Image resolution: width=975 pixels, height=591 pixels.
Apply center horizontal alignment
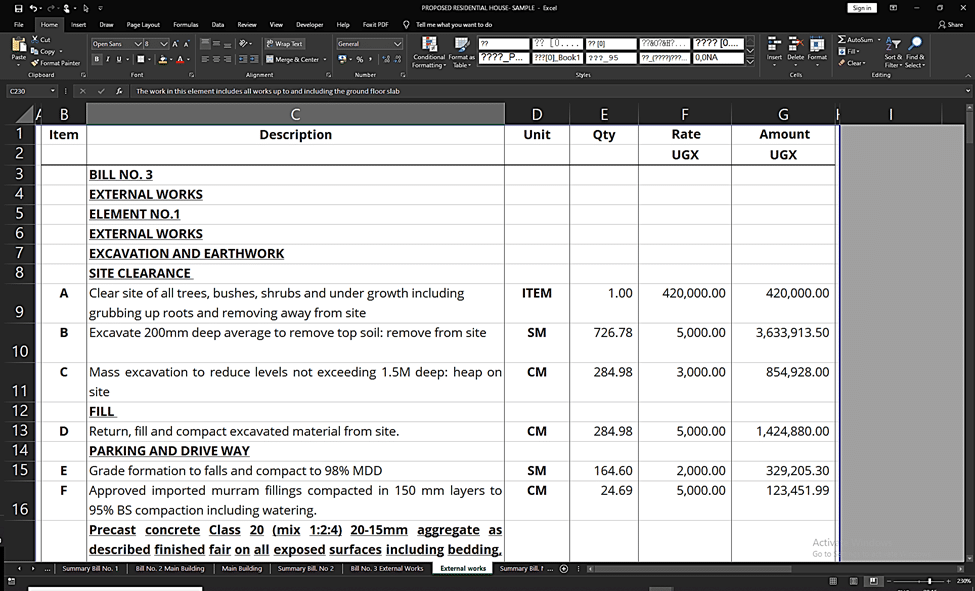click(216, 59)
